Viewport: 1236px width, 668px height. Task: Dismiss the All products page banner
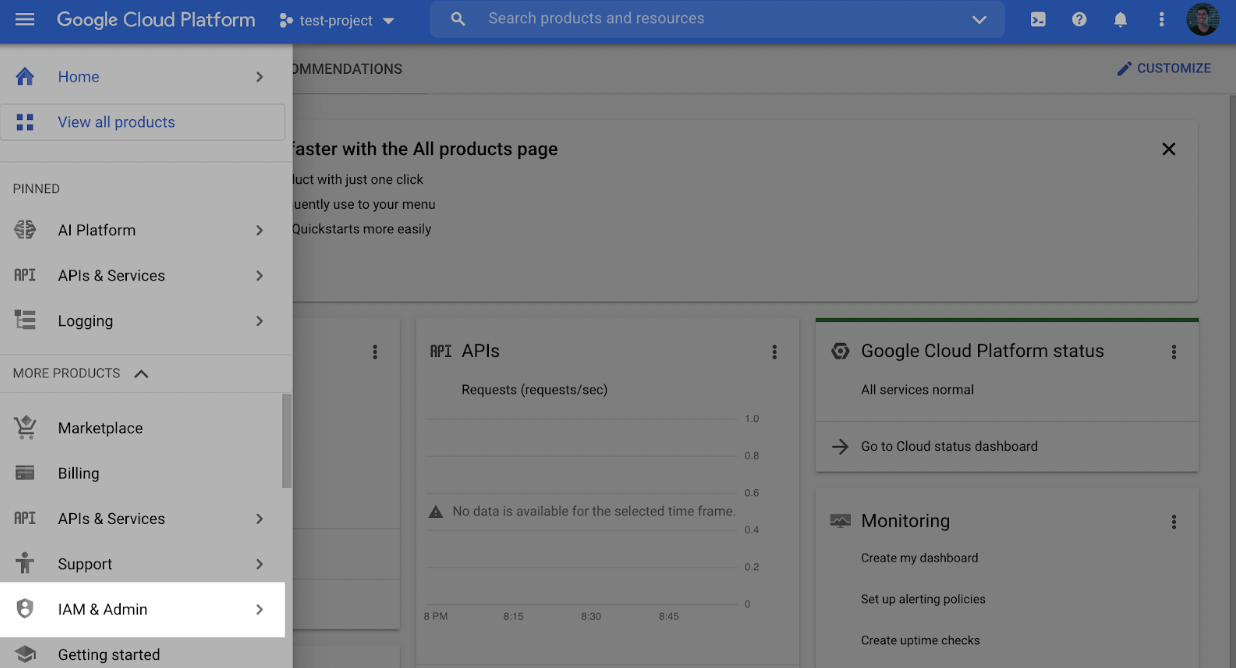(1168, 149)
